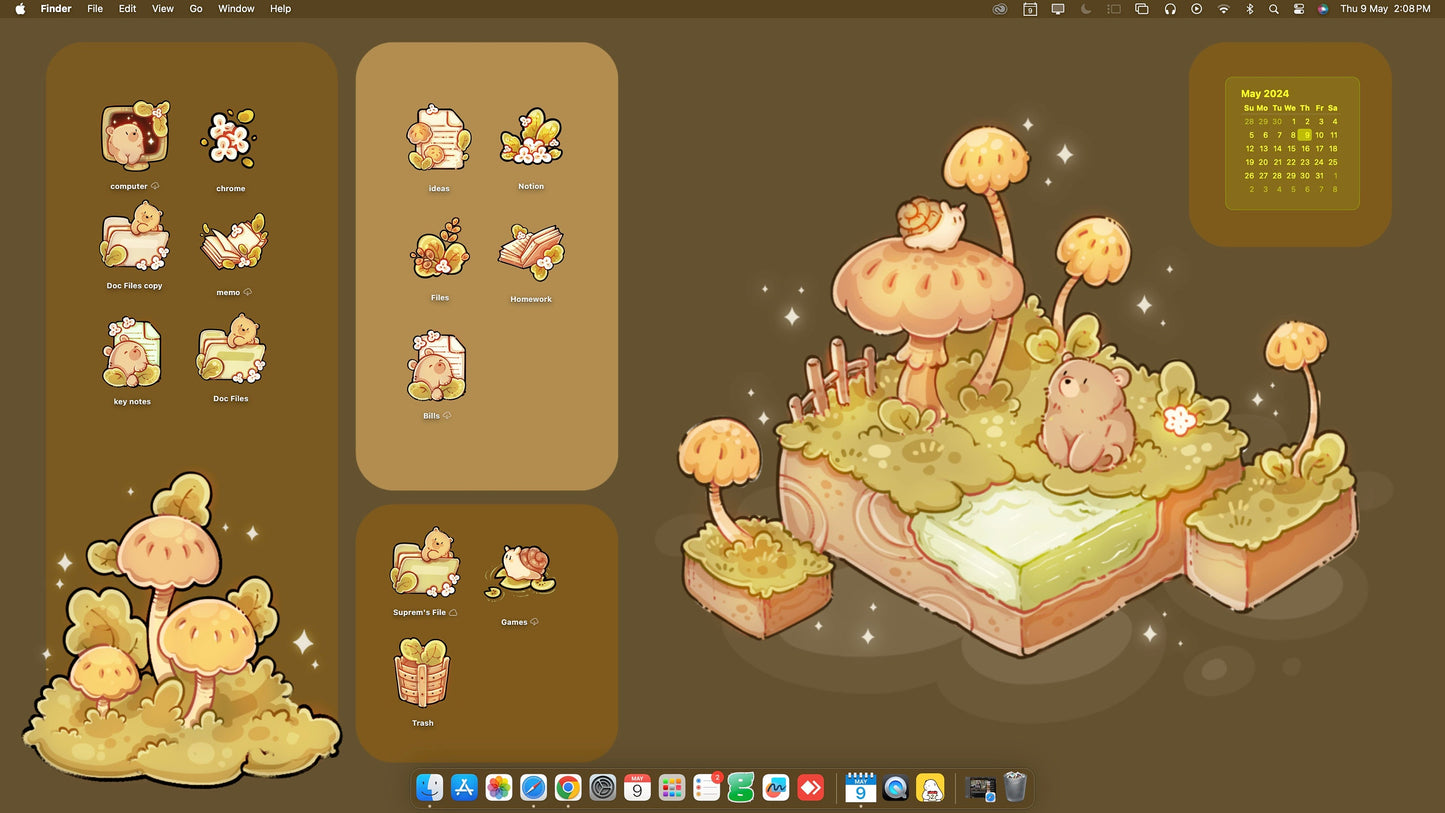Open Control Center from the menu bar

coord(1298,9)
